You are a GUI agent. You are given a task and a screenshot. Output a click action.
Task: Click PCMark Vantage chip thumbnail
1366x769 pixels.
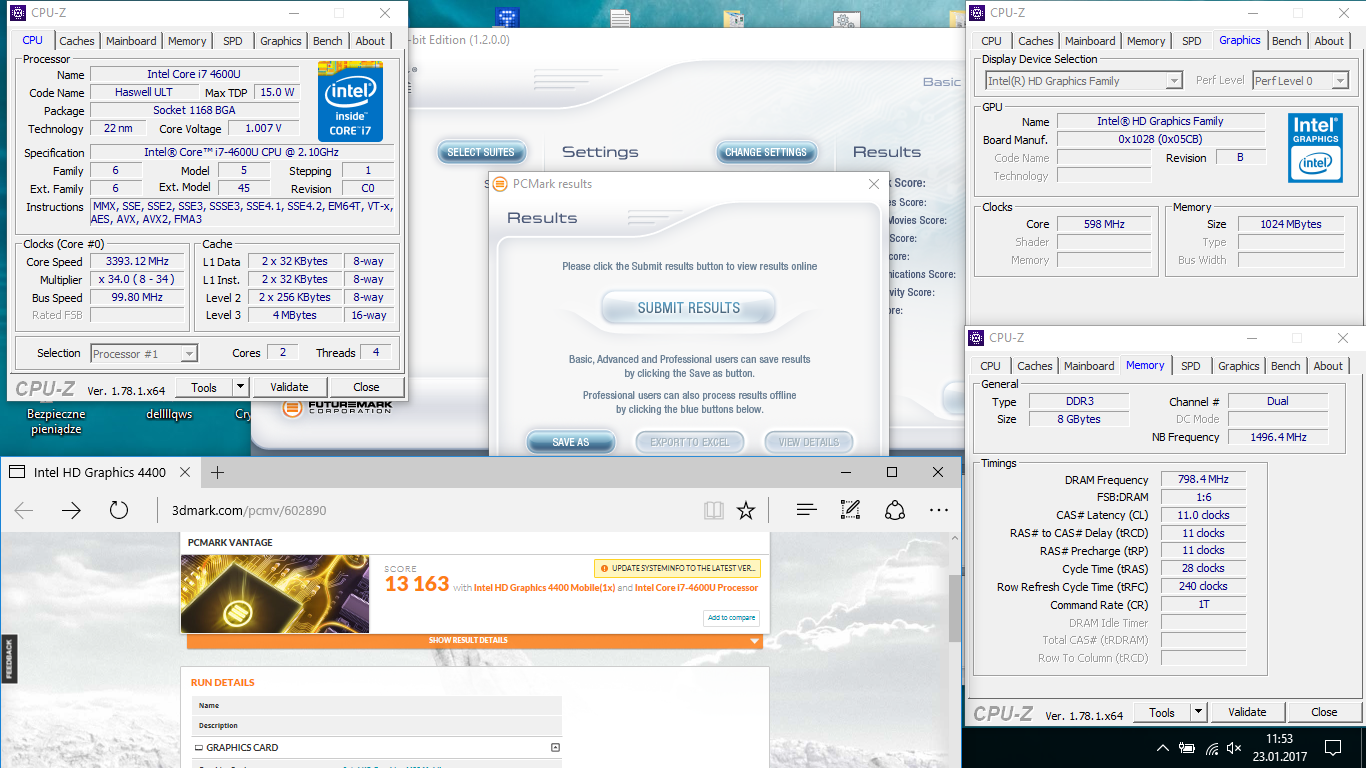275,594
